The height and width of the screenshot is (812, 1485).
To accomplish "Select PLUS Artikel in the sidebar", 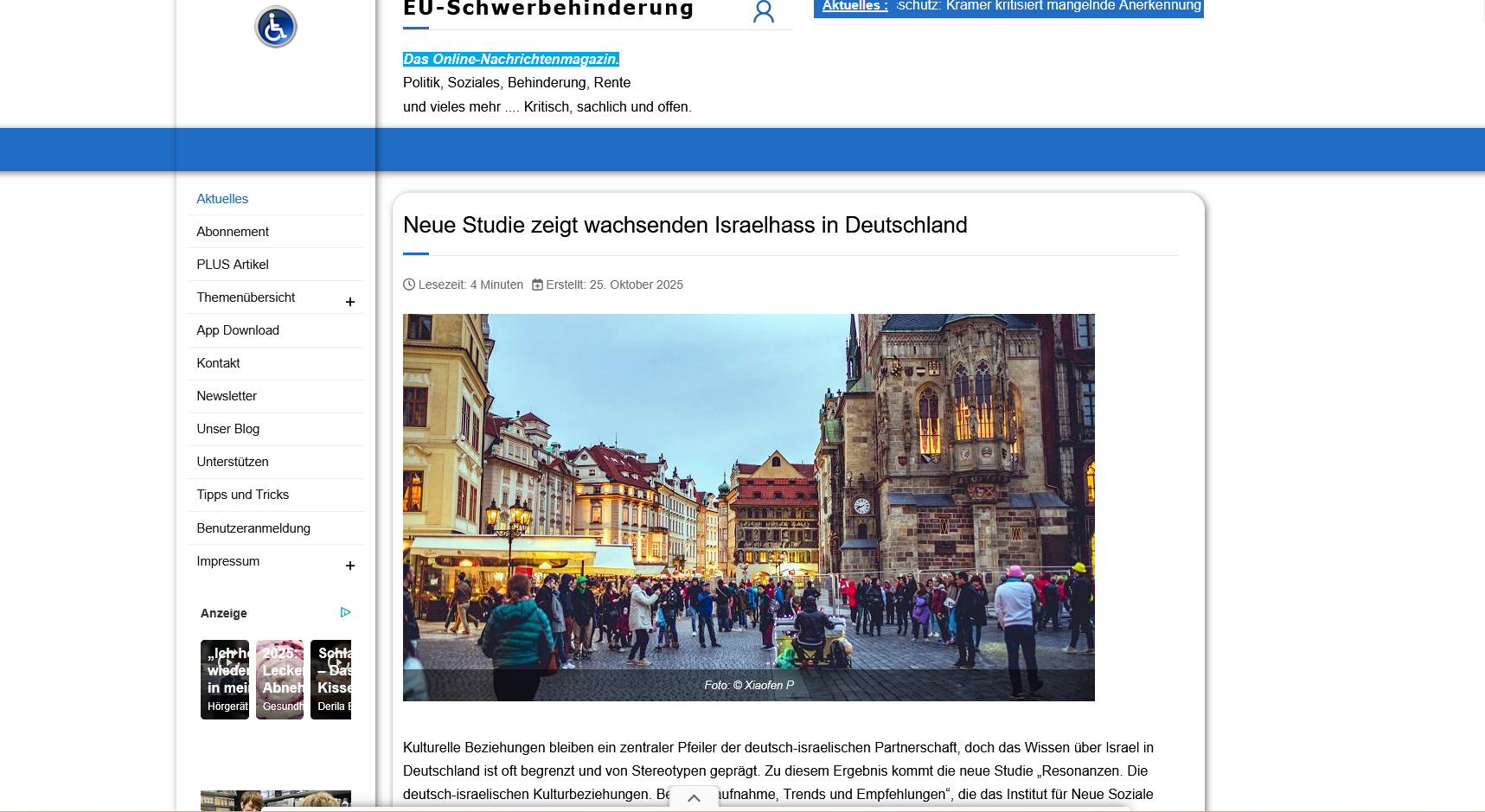I will tap(232, 264).
